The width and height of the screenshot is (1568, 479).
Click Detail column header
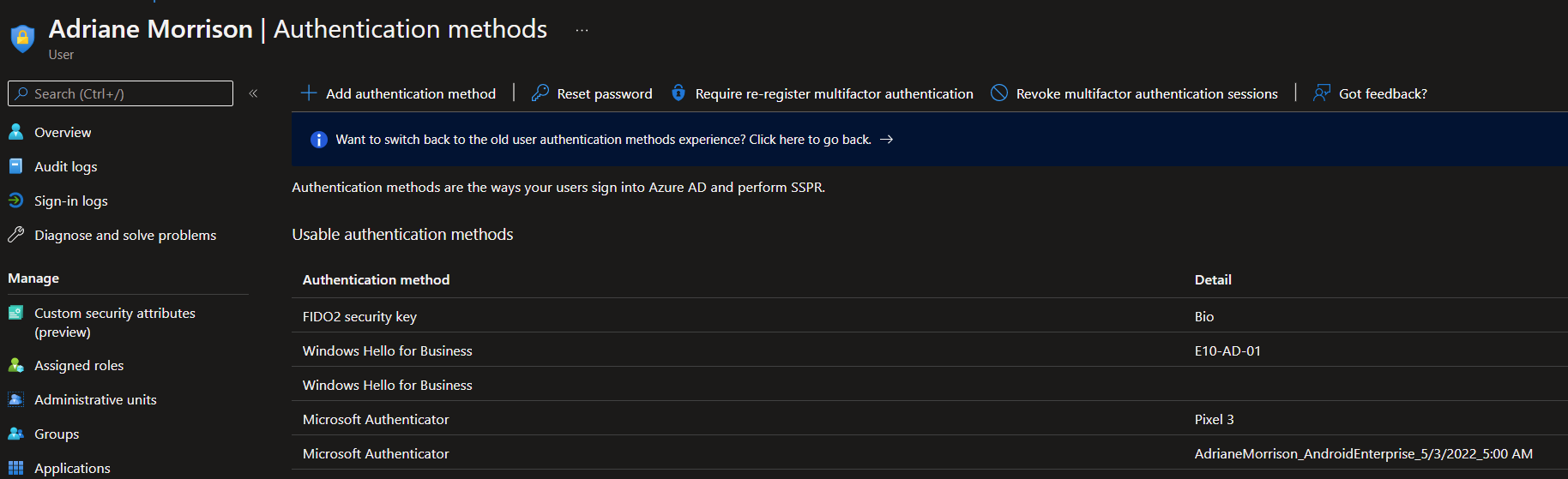[x=1213, y=279]
